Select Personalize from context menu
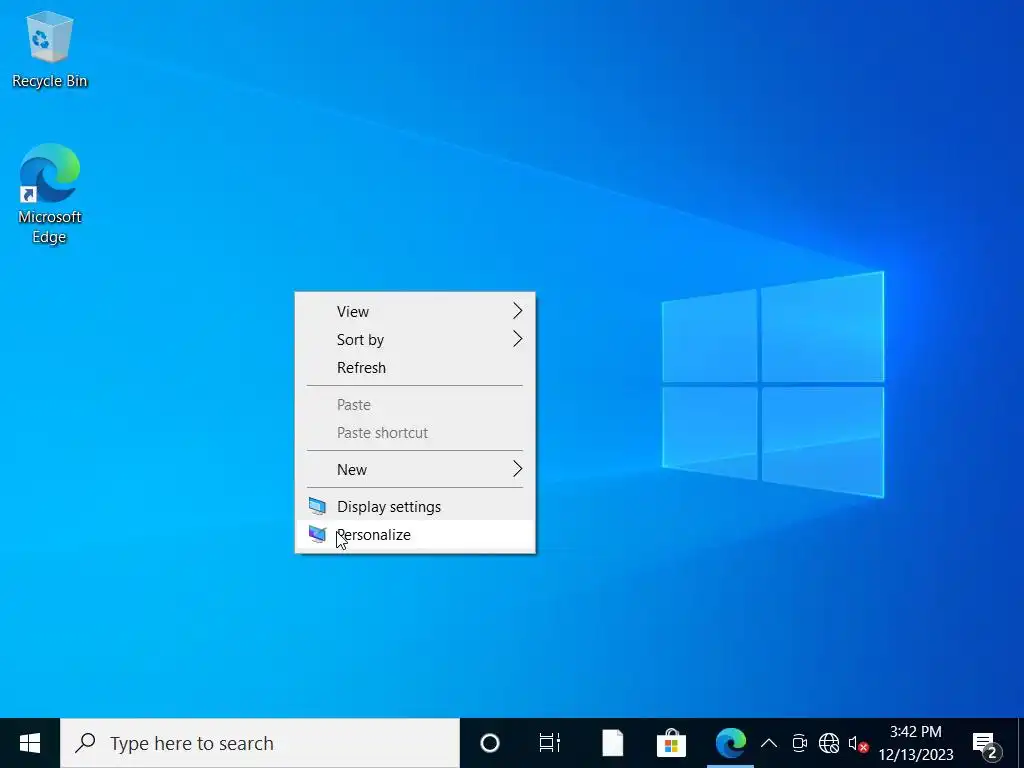1024x768 pixels. 415,535
